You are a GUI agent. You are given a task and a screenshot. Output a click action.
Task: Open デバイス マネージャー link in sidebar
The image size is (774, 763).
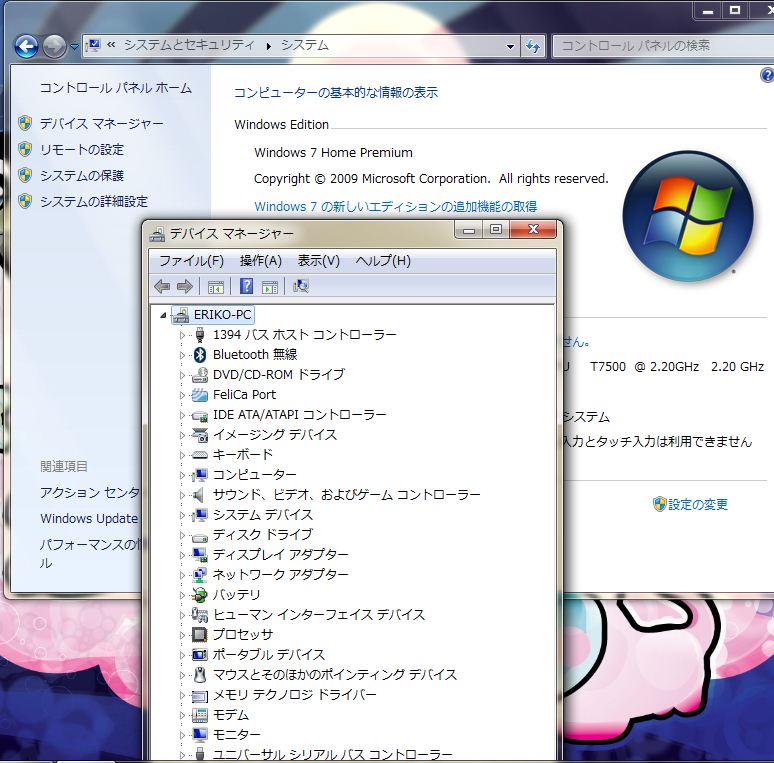click(x=101, y=123)
